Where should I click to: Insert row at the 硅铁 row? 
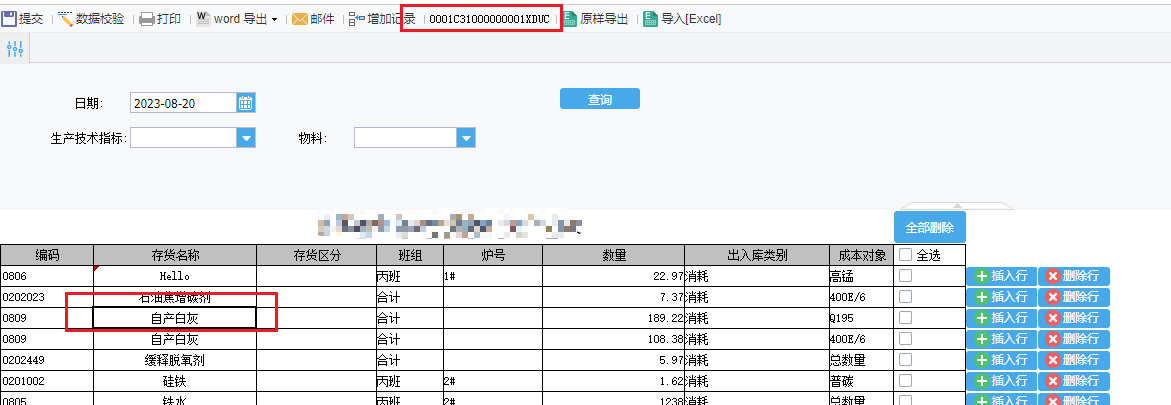tap(1001, 381)
